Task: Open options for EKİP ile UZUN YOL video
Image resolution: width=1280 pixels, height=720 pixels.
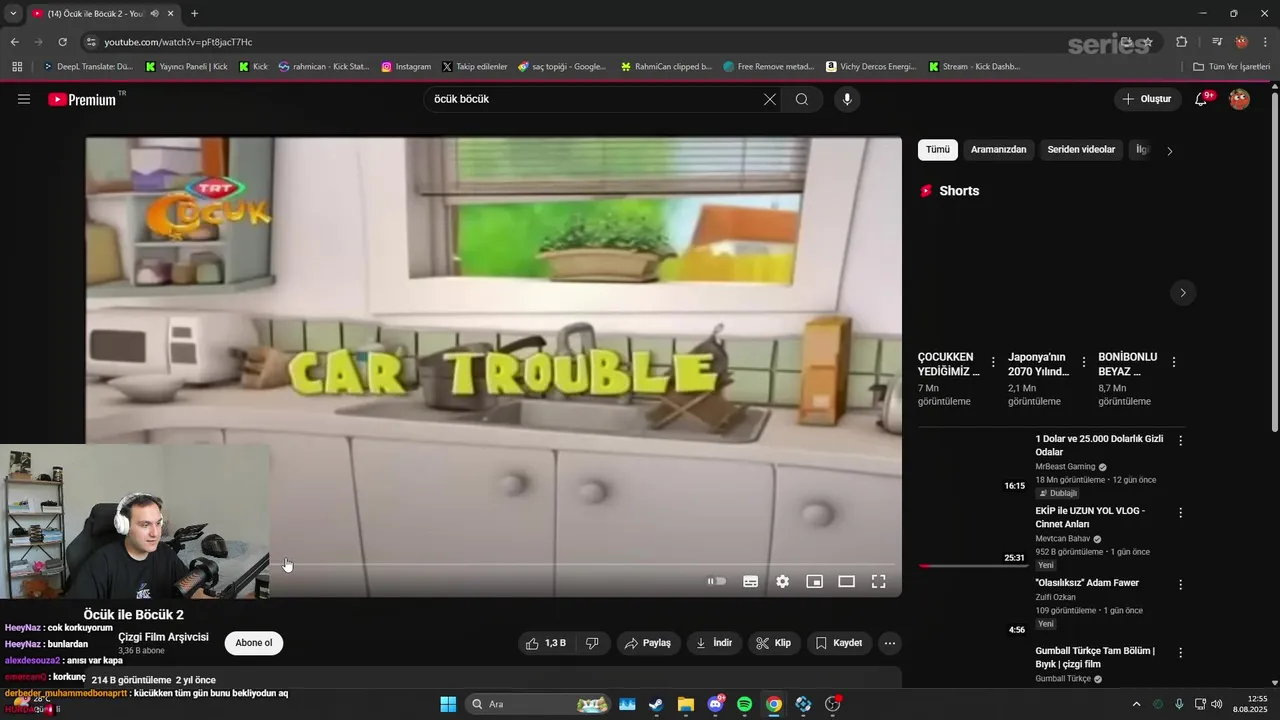Action: pyautogui.click(x=1180, y=512)
